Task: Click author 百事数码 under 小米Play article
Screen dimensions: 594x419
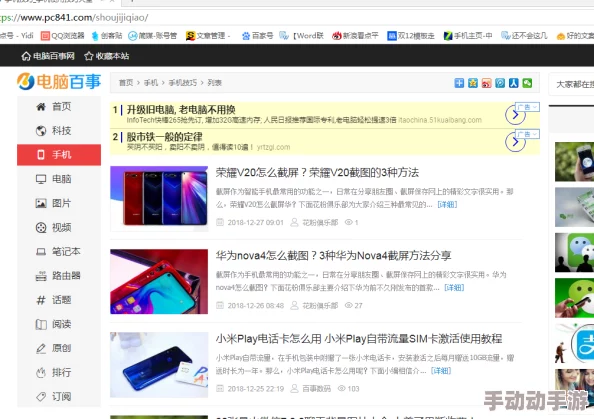Action: (316, 389)
